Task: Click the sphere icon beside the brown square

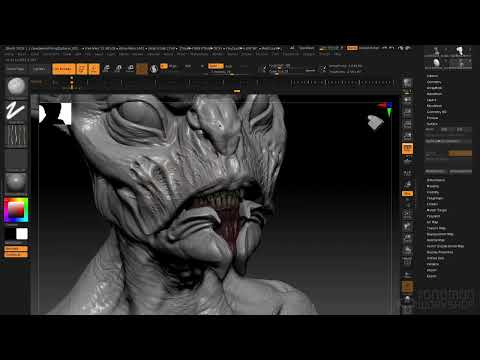Action: (154, 69)
